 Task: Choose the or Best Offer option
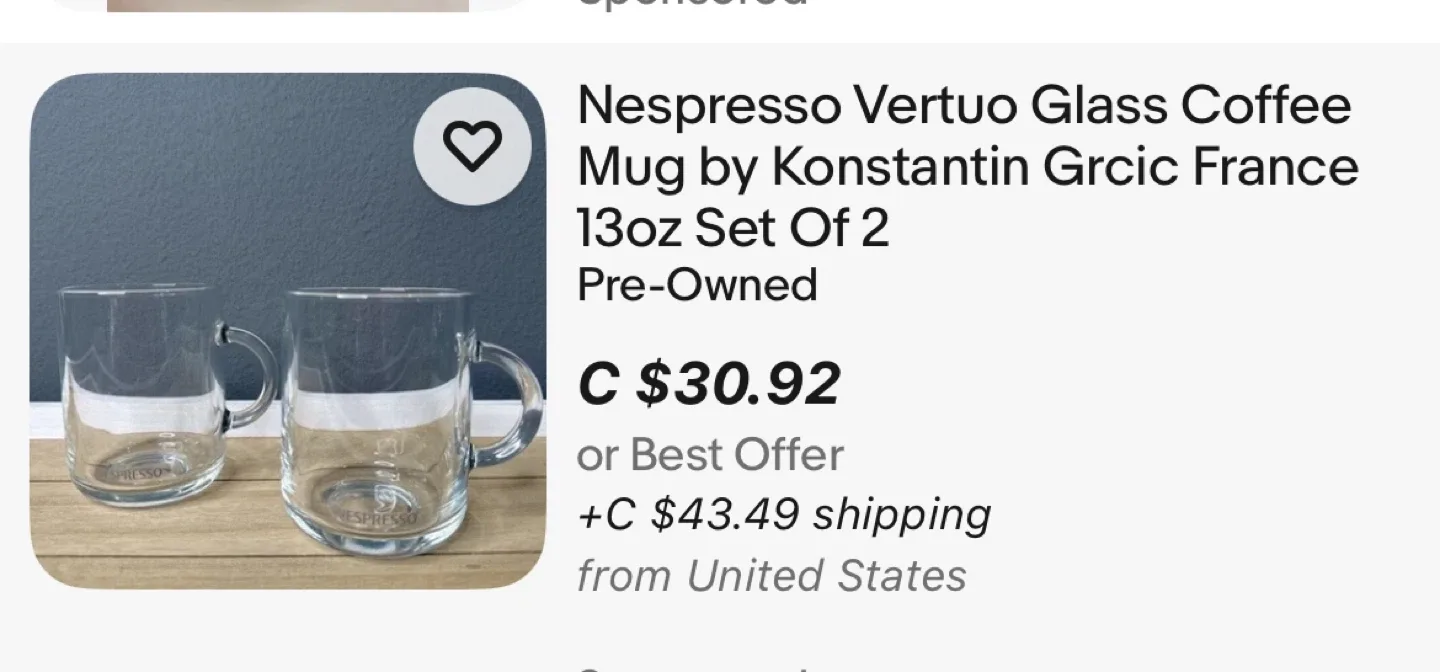710,453
